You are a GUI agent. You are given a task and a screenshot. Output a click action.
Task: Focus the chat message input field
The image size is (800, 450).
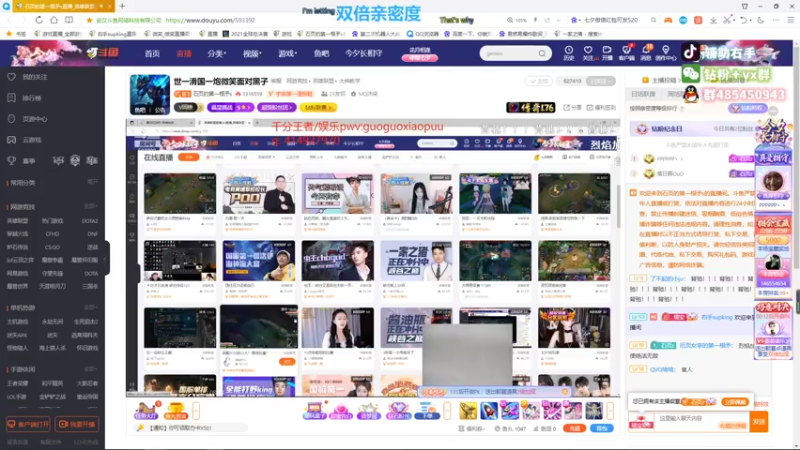click(x=702, y=422)
